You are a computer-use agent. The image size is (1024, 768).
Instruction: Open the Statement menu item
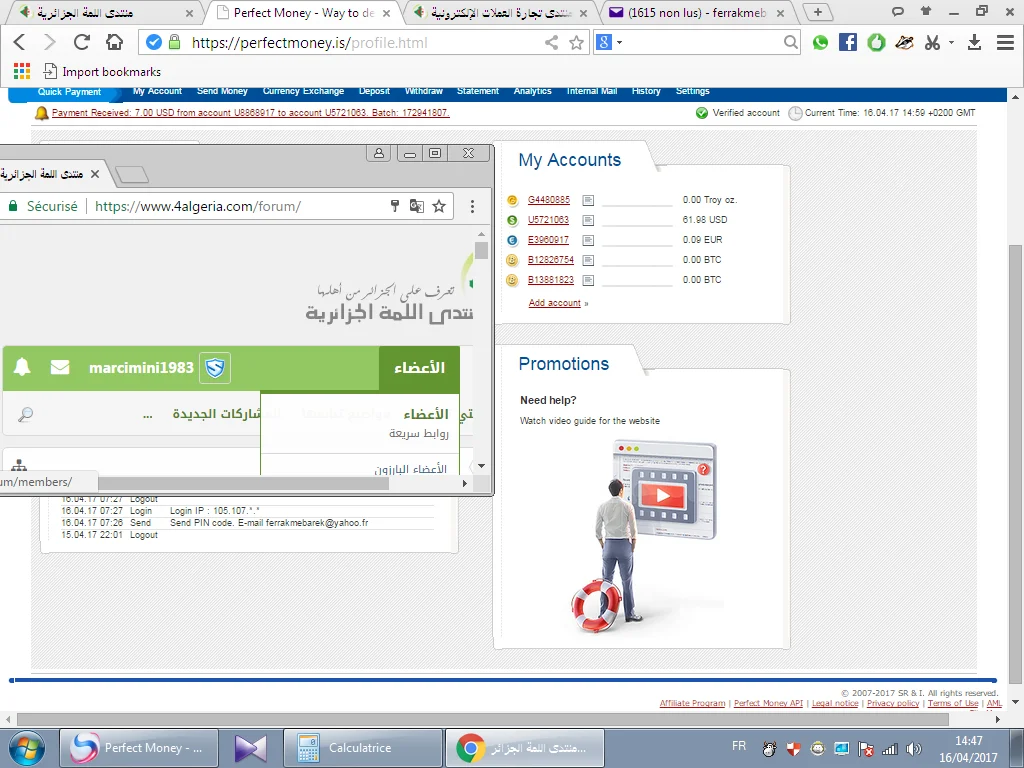point(478,91)
